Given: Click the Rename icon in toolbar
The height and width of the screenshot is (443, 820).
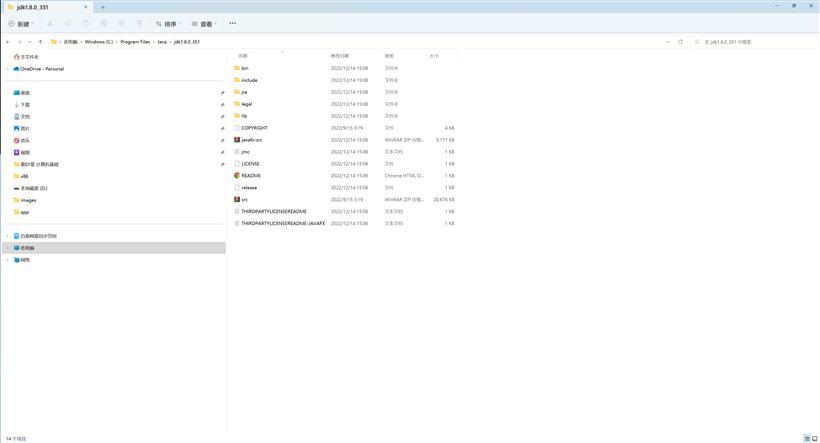Looking at the screenshot, I should pos(104,24).
